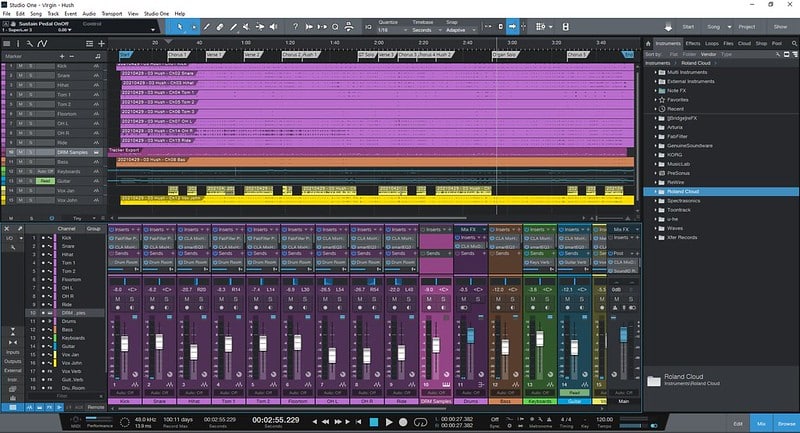The height and width of the screenshot is (433, 800).
Task: Expand the Roland Cloud folder
Action: (656, 192)
